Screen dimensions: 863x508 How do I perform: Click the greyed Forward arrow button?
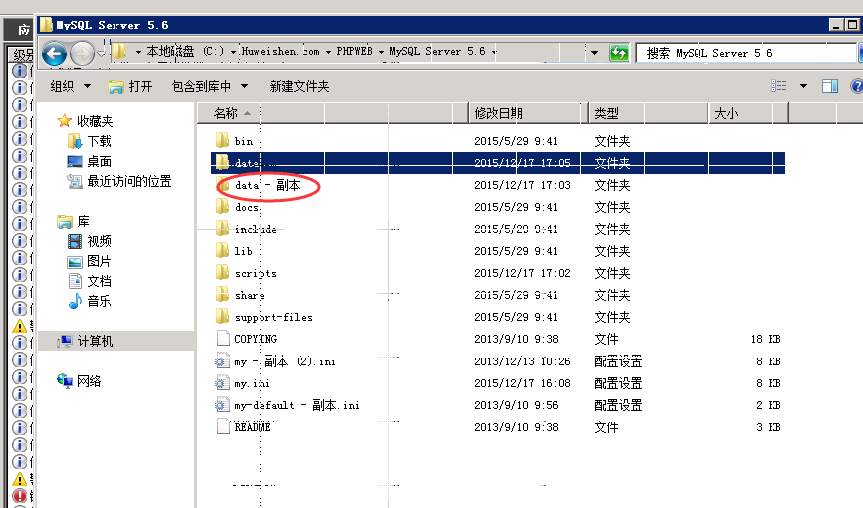(83, 53)
